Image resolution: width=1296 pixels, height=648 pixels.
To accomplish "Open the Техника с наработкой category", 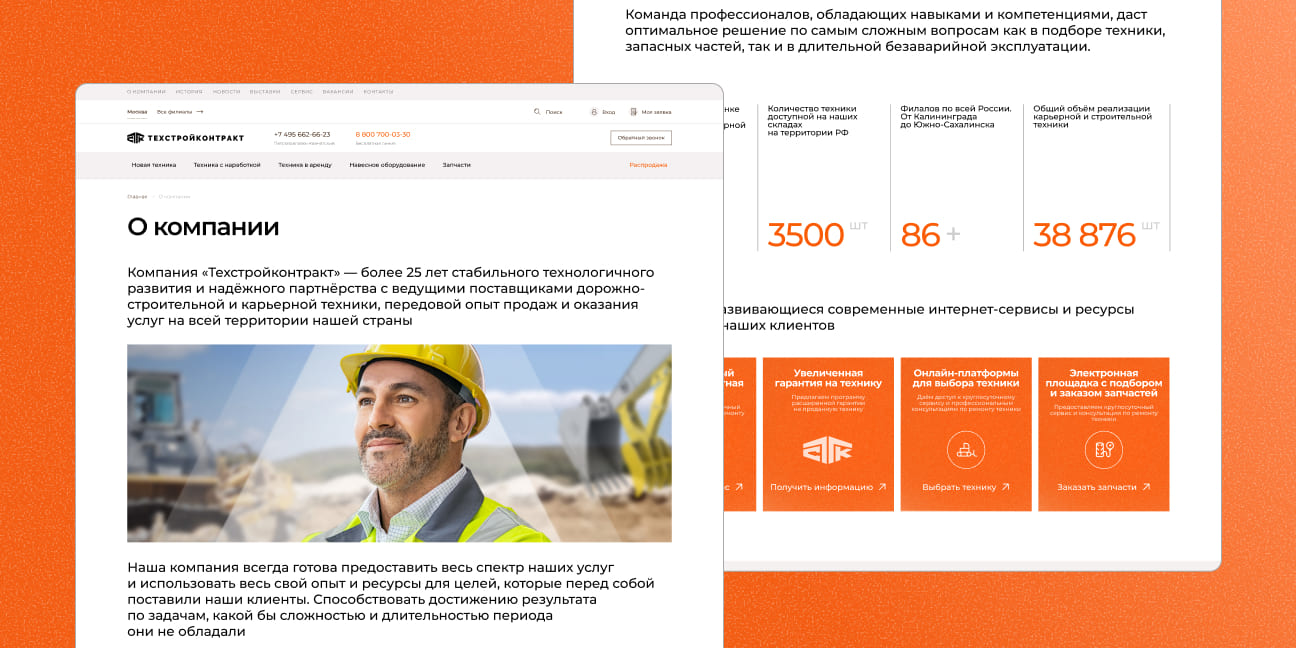I will [227, 165].
